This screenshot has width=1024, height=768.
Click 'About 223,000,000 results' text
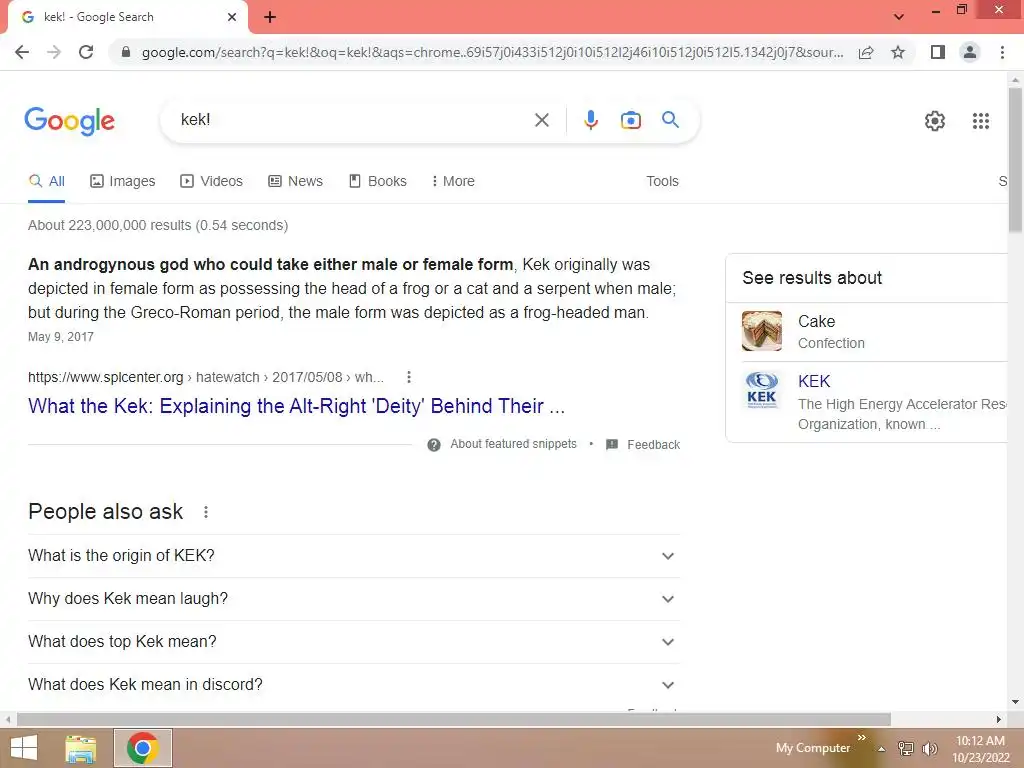[158, 225]
